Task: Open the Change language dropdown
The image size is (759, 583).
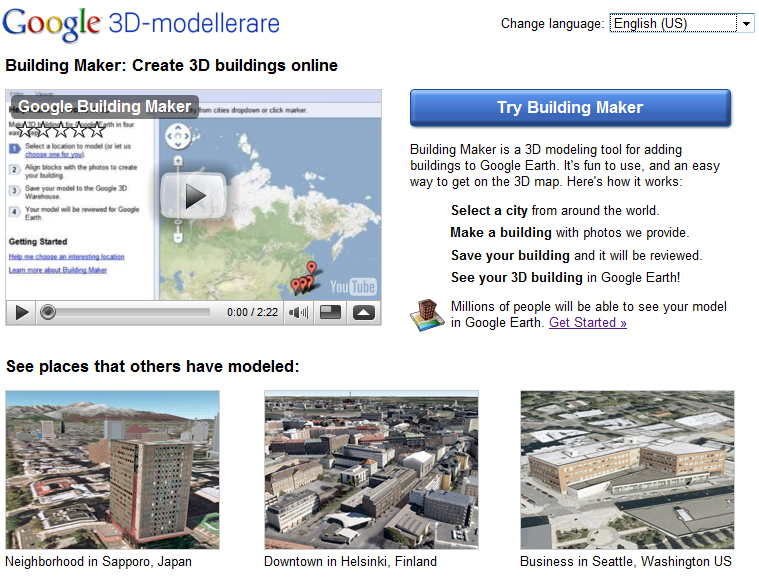Action: coord(681,23)
